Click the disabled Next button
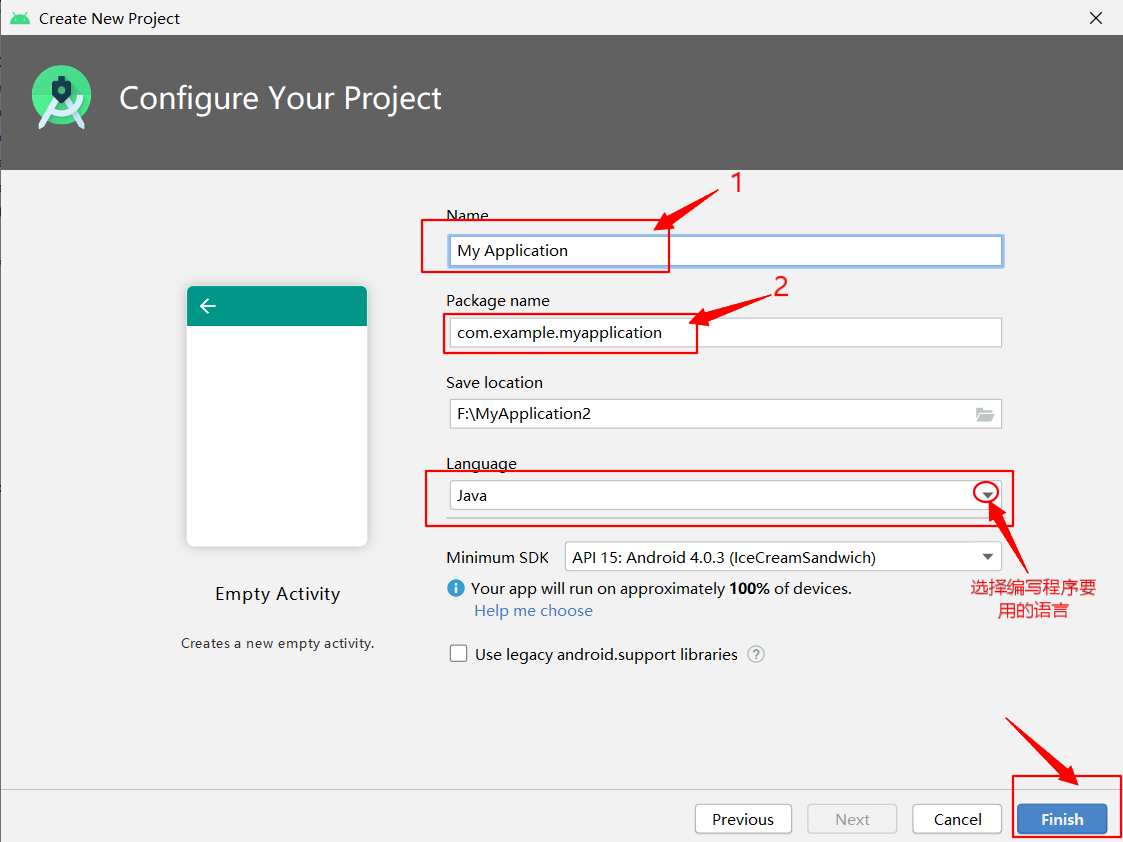Viewport: 1123px width, 842px height. (x=852, y=819)
